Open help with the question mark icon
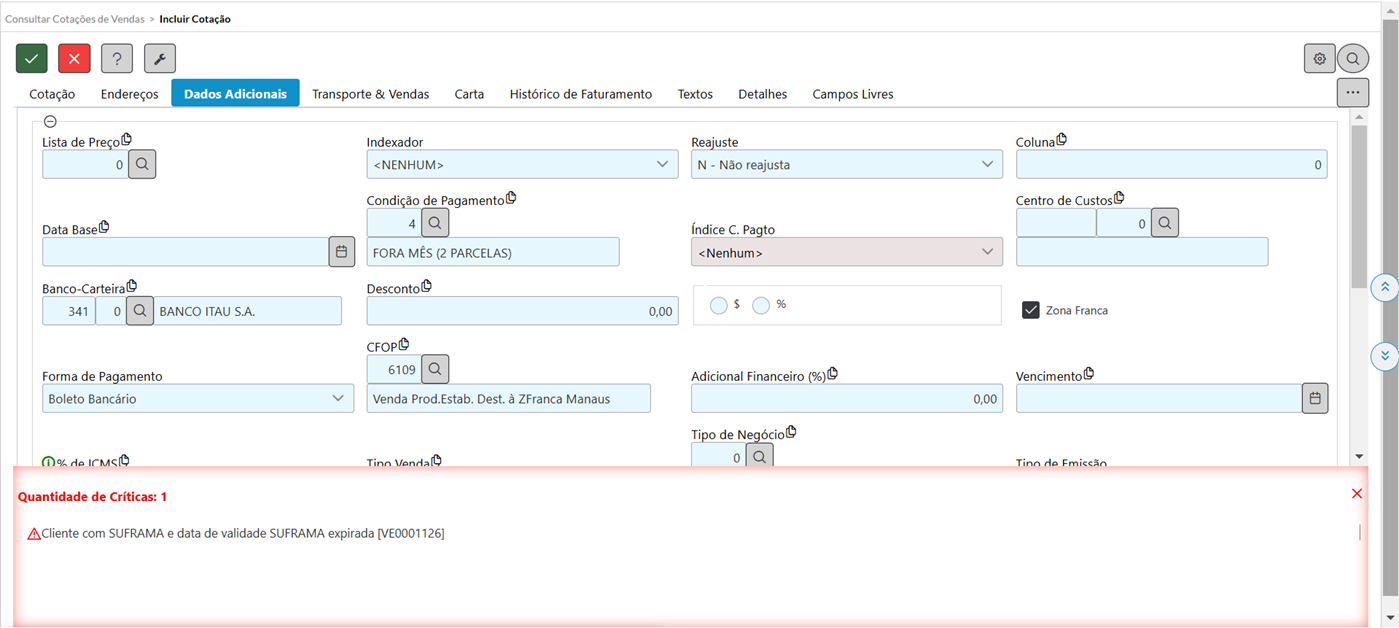This screenshot has width=1399, height=628. pos(117,59)
